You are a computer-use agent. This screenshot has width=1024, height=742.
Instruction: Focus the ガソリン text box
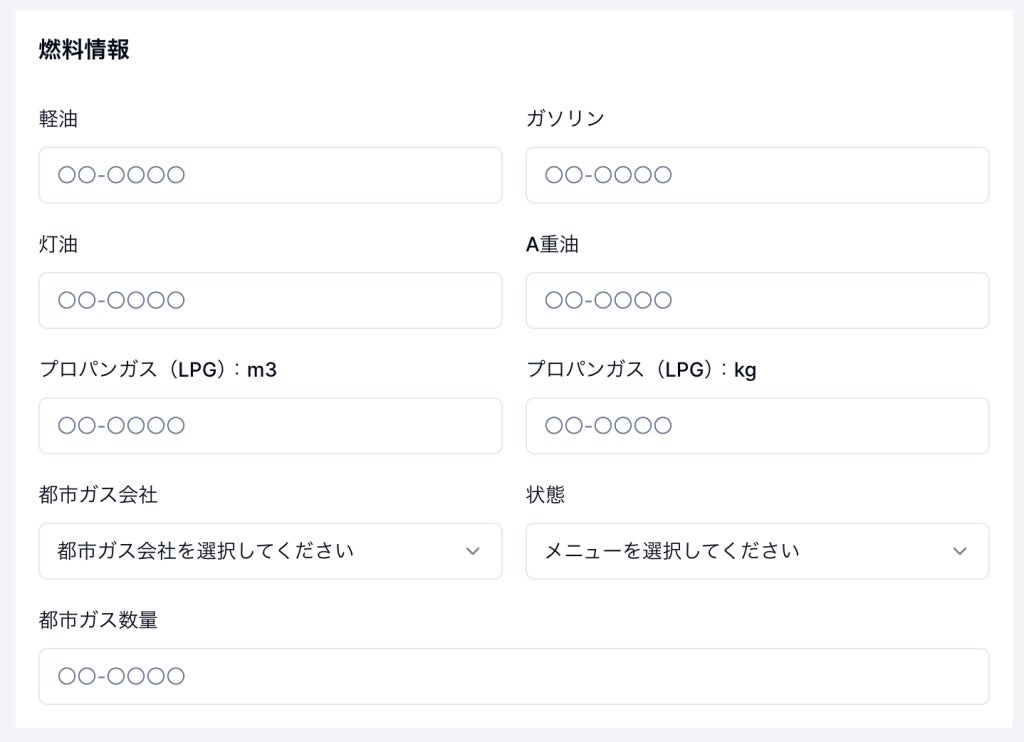pos(757,175)
